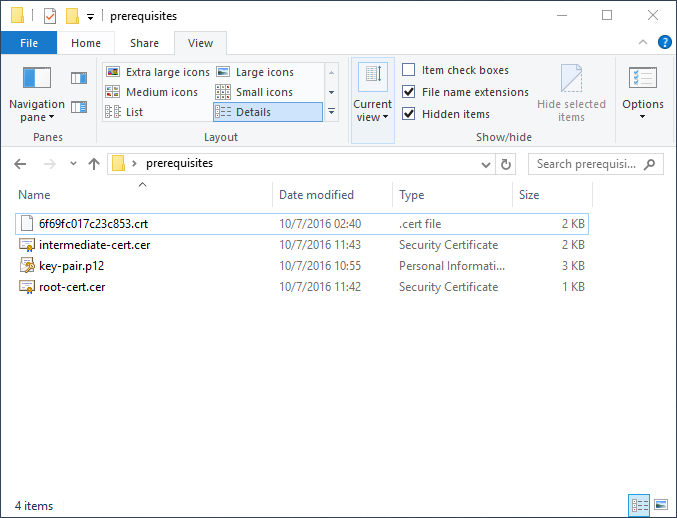This screenshot has height=518, width=677.
Task: Enable Item check boxes
Action: tap(409, 70)
